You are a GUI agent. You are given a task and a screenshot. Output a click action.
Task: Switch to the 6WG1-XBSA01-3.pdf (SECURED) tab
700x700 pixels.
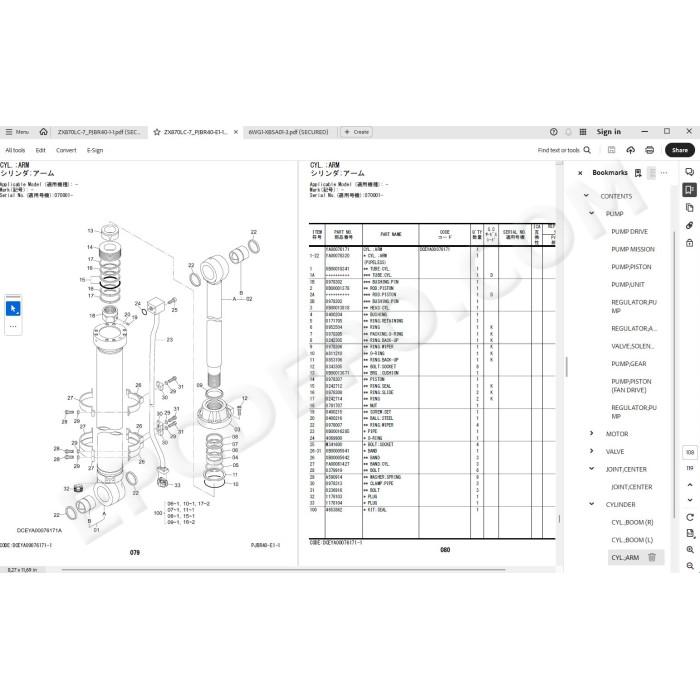pos(288,132)
